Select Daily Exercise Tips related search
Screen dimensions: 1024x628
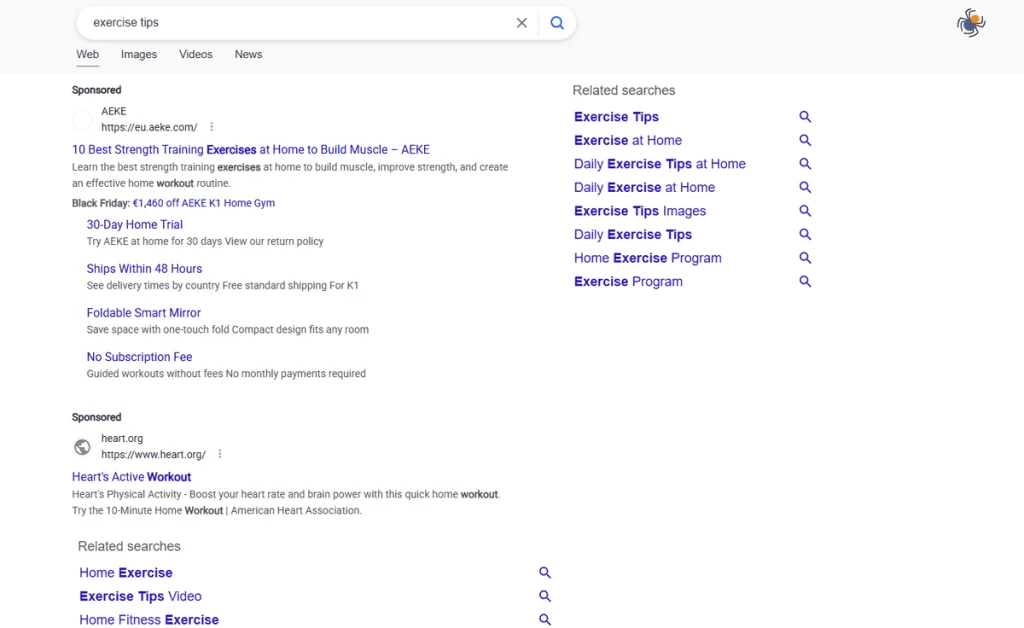(x=633, y=234)
